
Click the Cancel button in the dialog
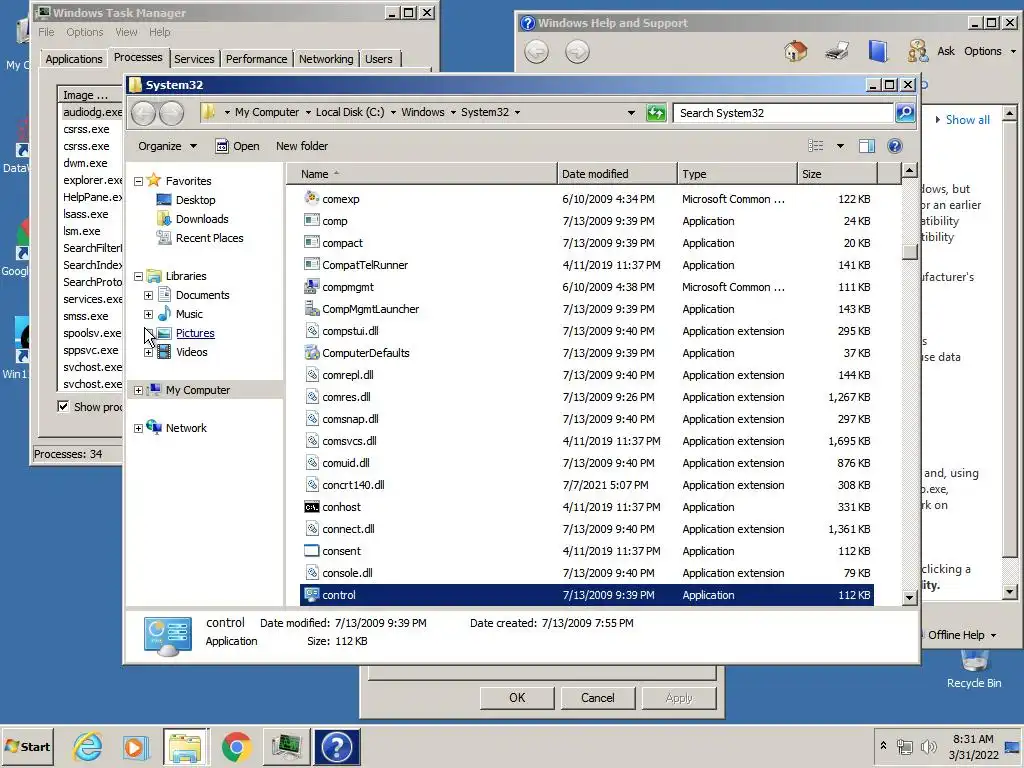(x=598, y=697)
